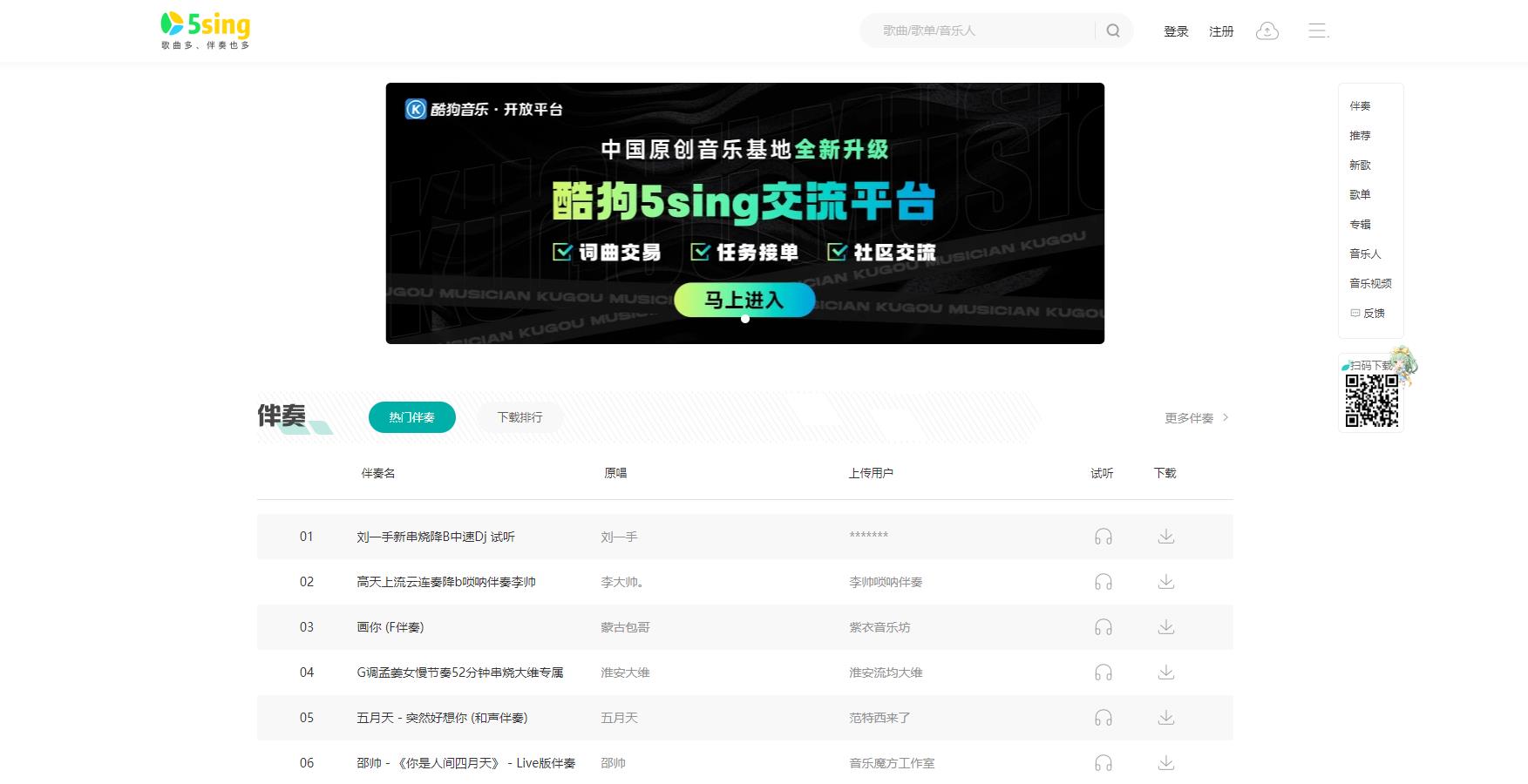Download 五月天 - 突然好想你 伴奏
1528x784 pixels.
coord(1166,718)
